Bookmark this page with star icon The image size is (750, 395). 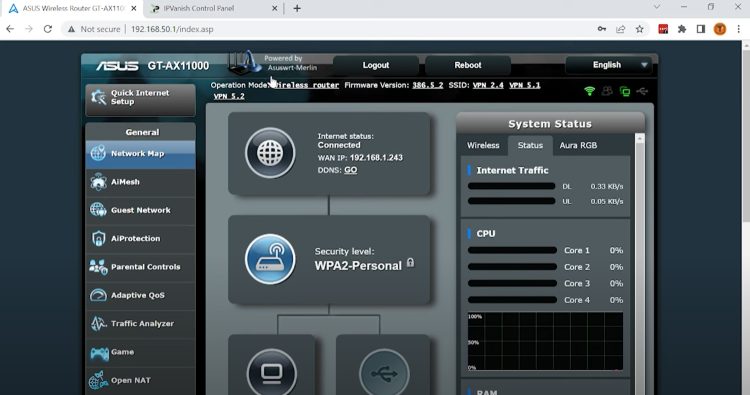[640, 29]
